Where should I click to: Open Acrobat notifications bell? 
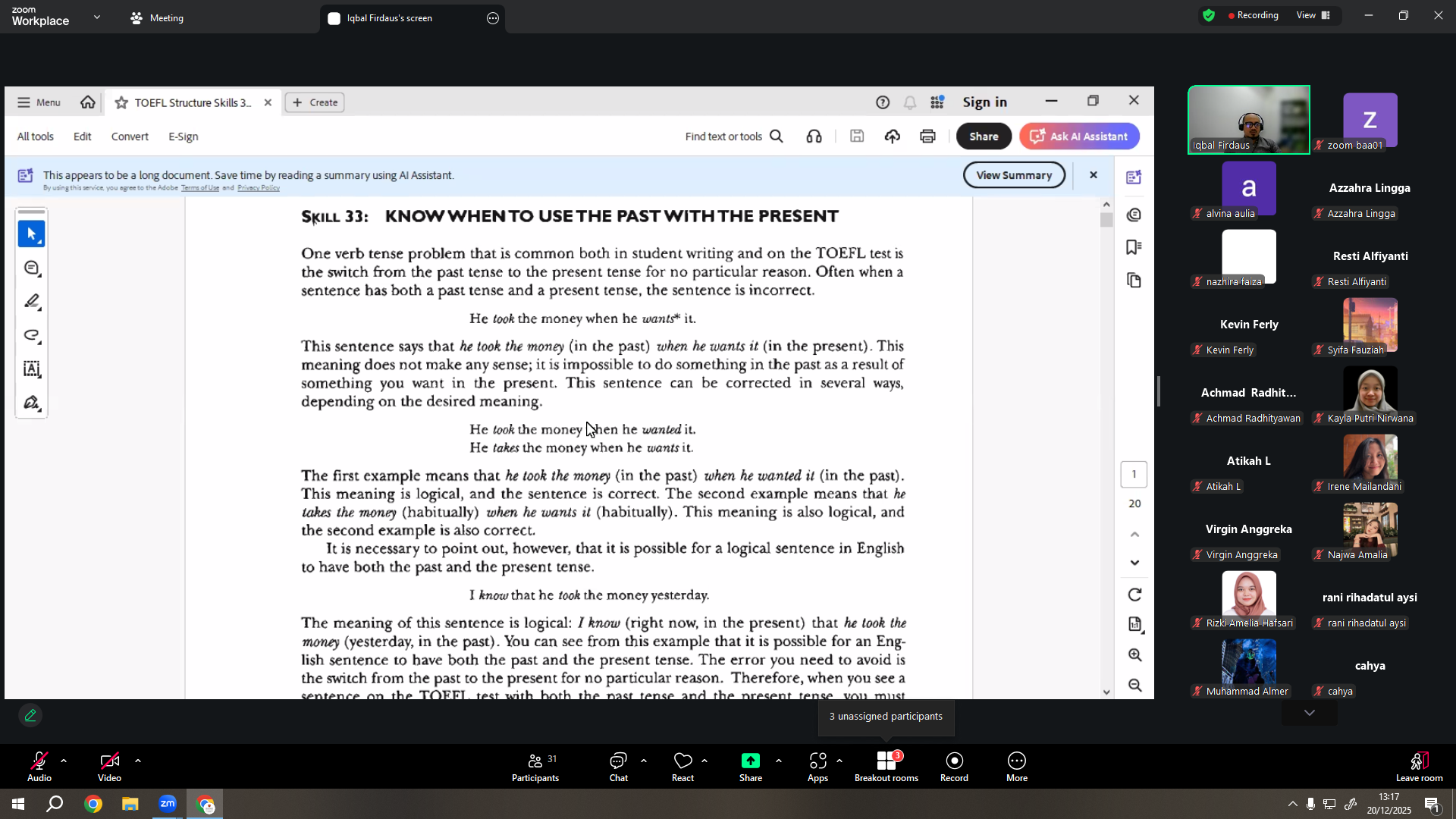910,102
